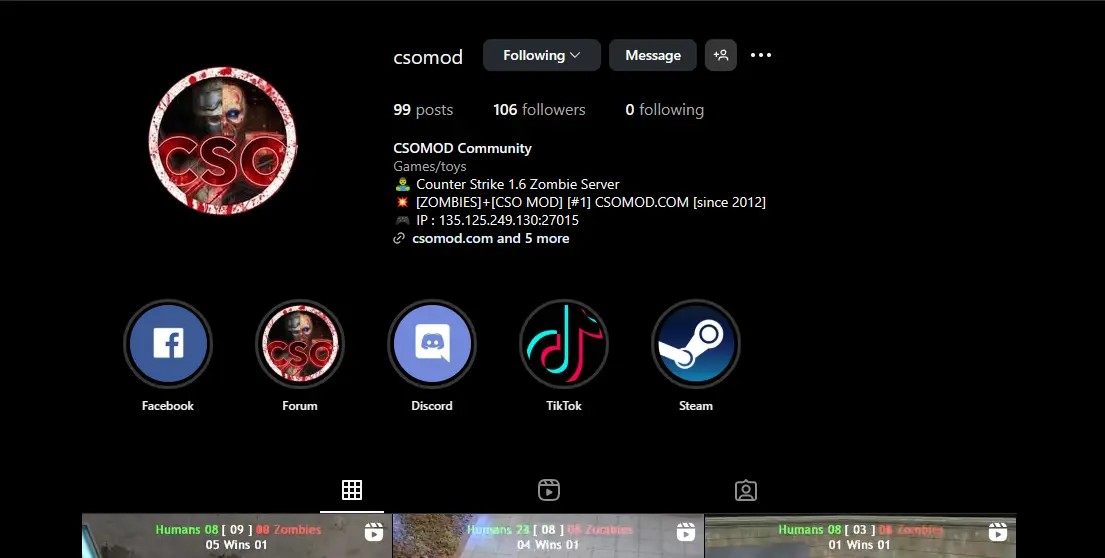
Task: Open the Following dropdown button
Action: 542,55
